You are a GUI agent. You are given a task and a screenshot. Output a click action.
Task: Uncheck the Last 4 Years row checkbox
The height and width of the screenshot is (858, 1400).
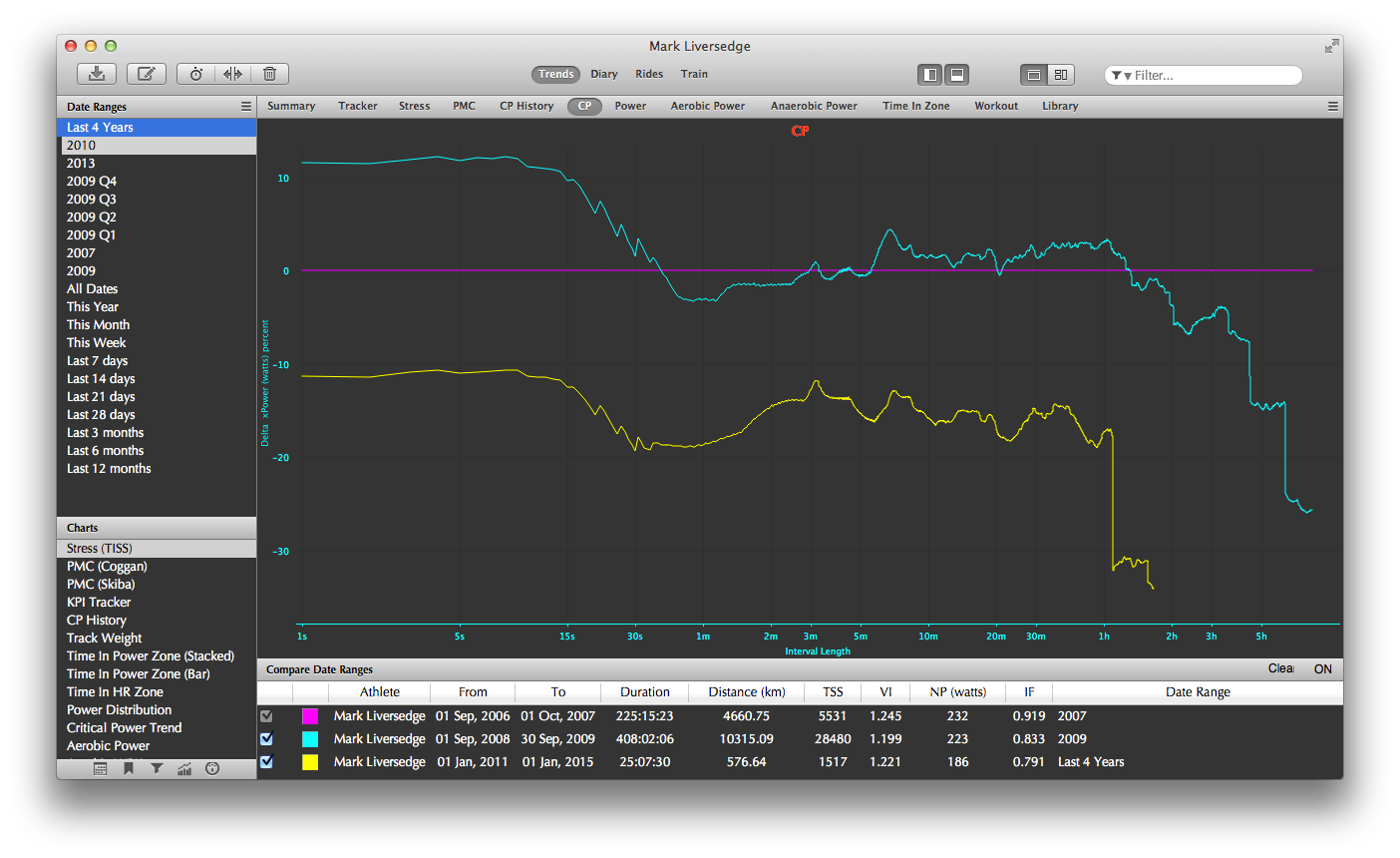pos(266,762)
